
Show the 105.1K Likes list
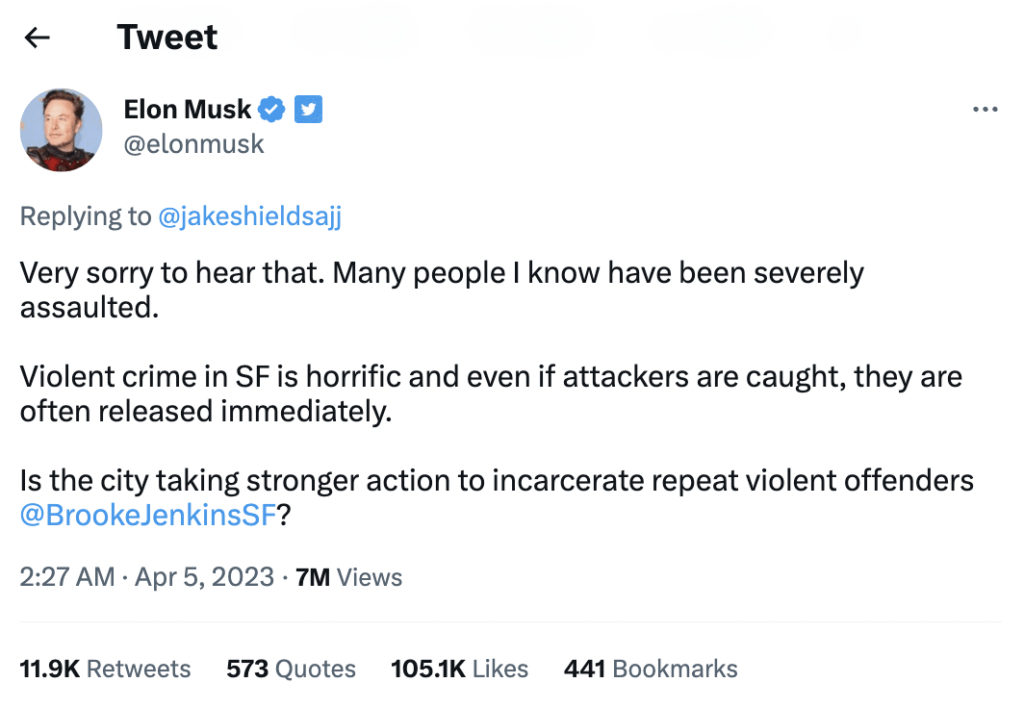[459, 668]
